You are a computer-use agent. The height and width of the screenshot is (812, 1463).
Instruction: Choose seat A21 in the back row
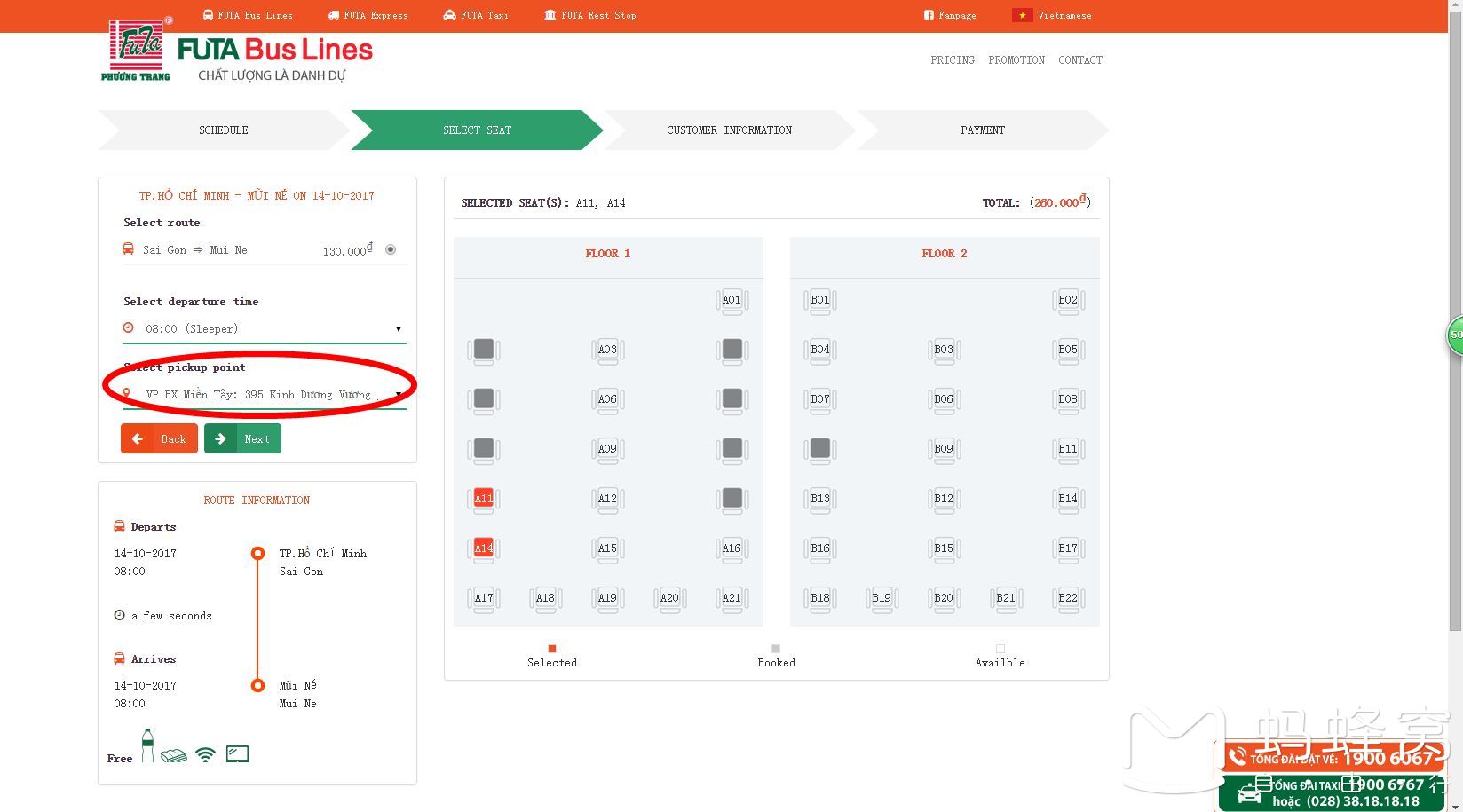click(731, 598)
